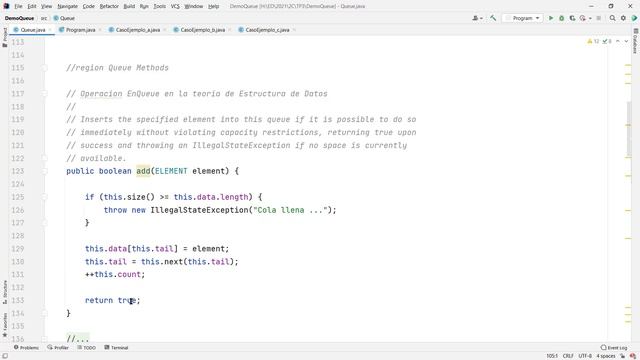Image resolution: width=640 pixels, height=360 pixels.
Task: Close the Queue.java tab
Action: click(50, 30)
